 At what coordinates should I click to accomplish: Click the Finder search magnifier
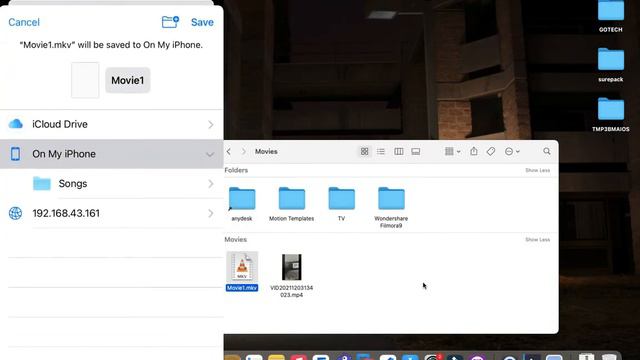click(x=547, y=151)
